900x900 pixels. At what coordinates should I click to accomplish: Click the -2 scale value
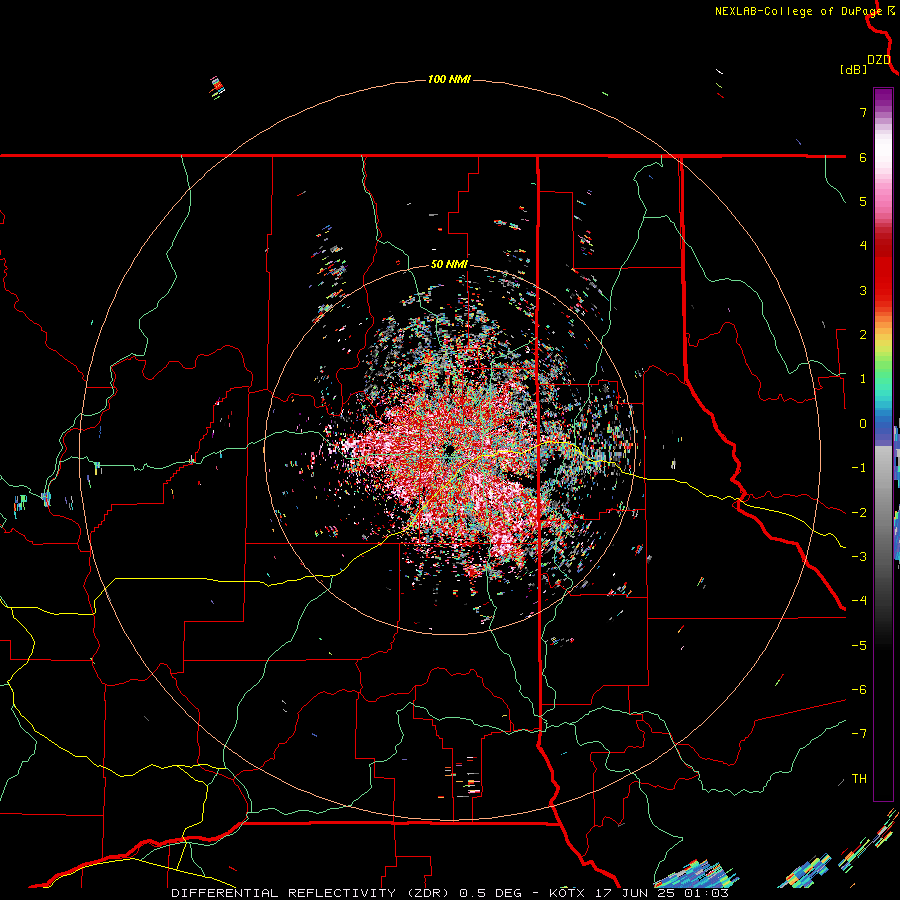tap(859, 512)
